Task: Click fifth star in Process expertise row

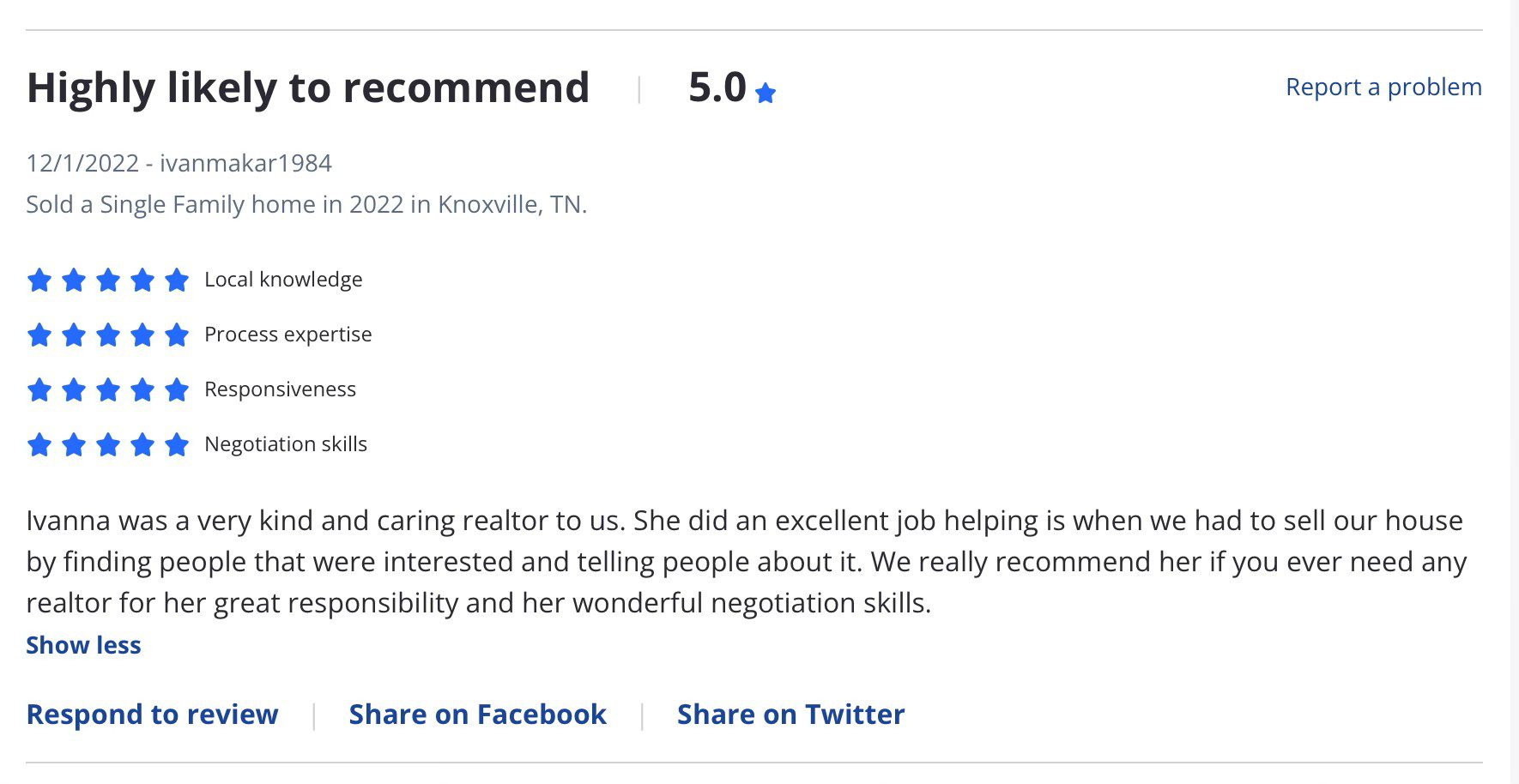Action: tap(177, 335)
